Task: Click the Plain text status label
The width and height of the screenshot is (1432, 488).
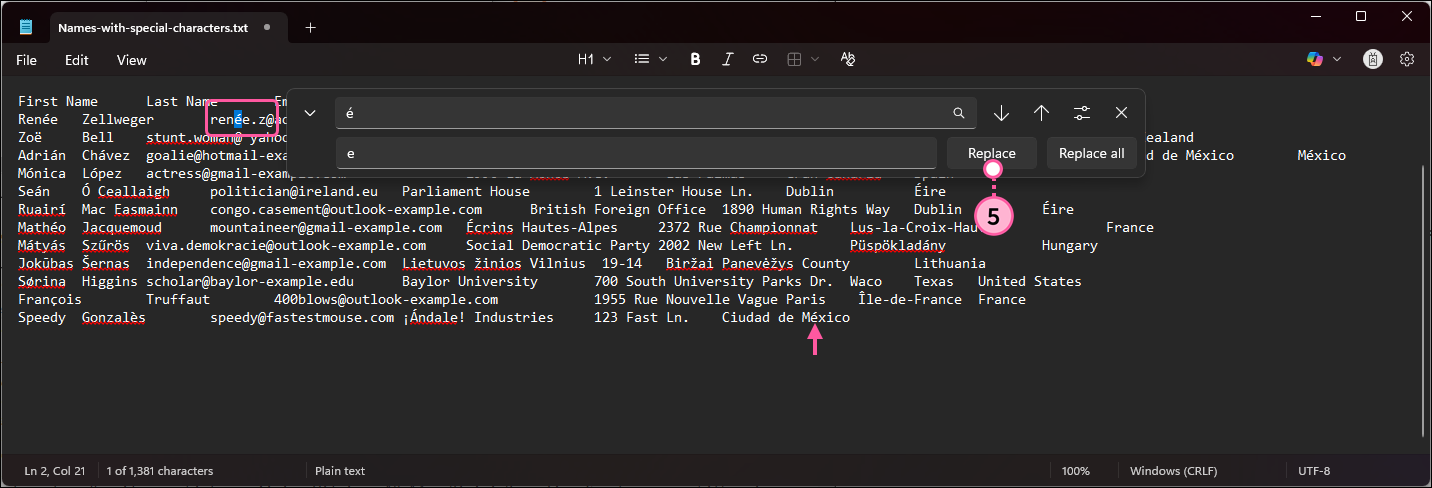Action: 340,471
